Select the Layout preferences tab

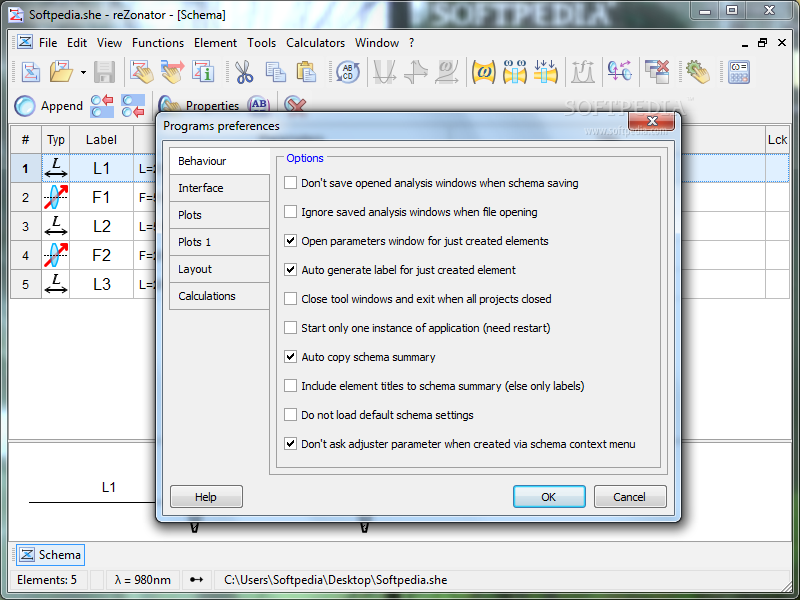219,269
